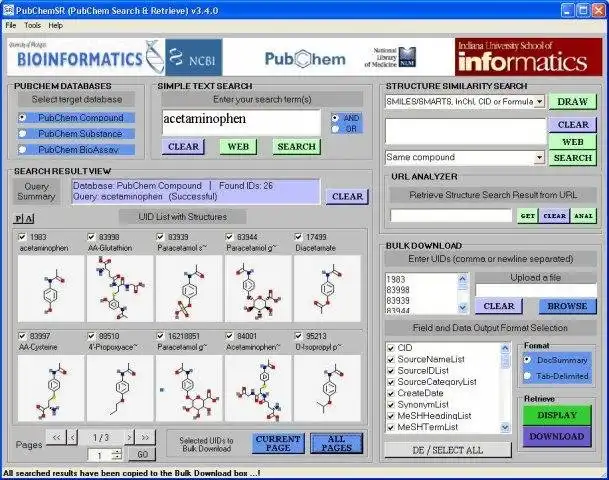The width and height of the screenshot is (609, 480).
Task: Open the SMILES/SMARTS input type dropdown
Action: coord(539,102)
